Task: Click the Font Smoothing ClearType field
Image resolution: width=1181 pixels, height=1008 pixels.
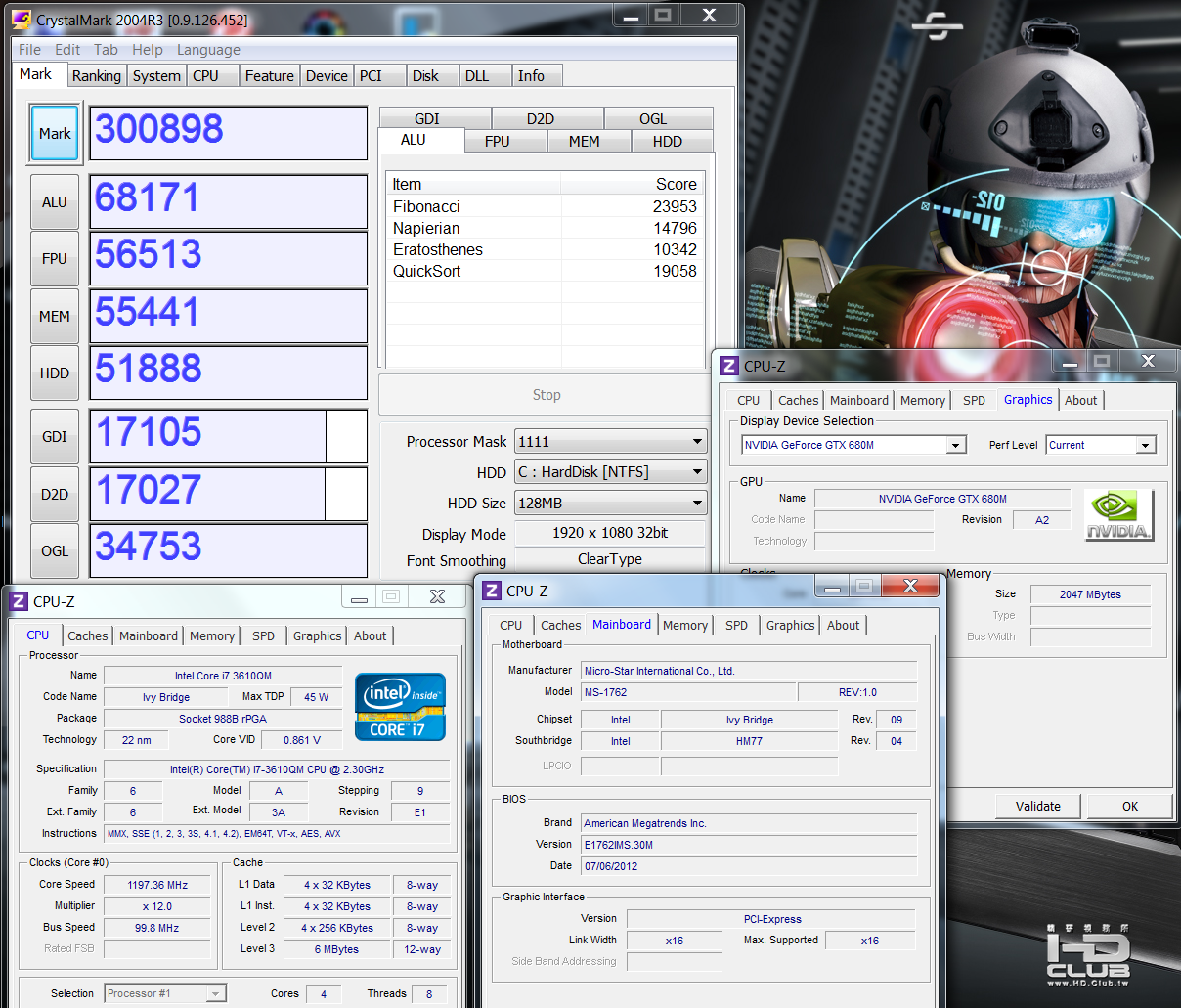Action: click(610, 559)
